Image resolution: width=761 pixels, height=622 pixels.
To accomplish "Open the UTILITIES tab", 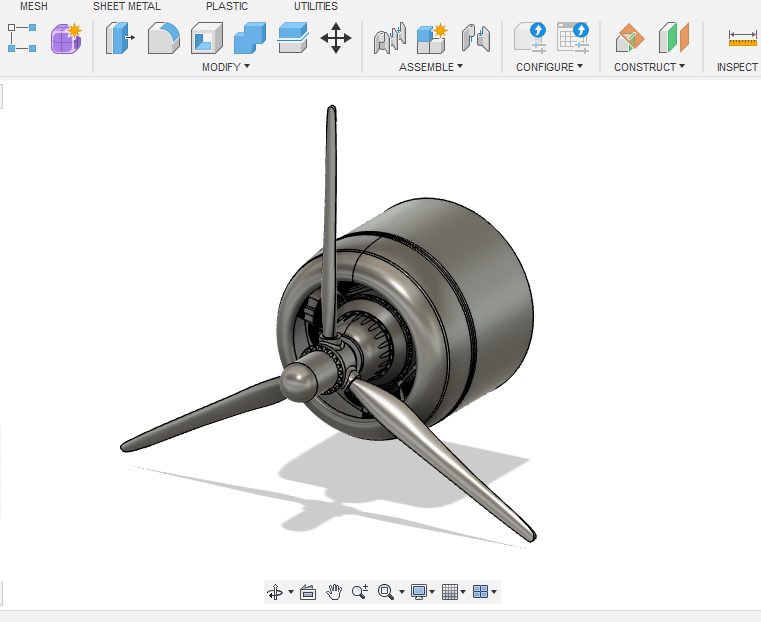I will (315, 6).
